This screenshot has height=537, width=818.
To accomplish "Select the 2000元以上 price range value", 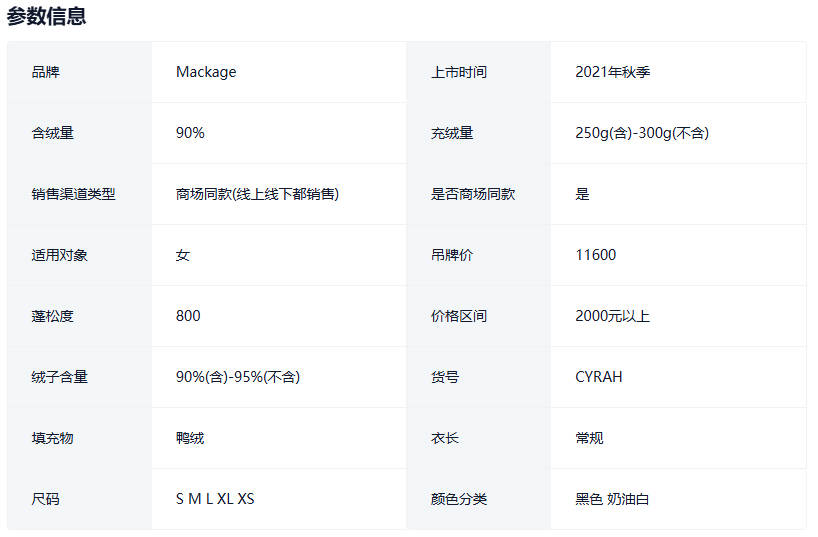I will [x=612, y=316].
